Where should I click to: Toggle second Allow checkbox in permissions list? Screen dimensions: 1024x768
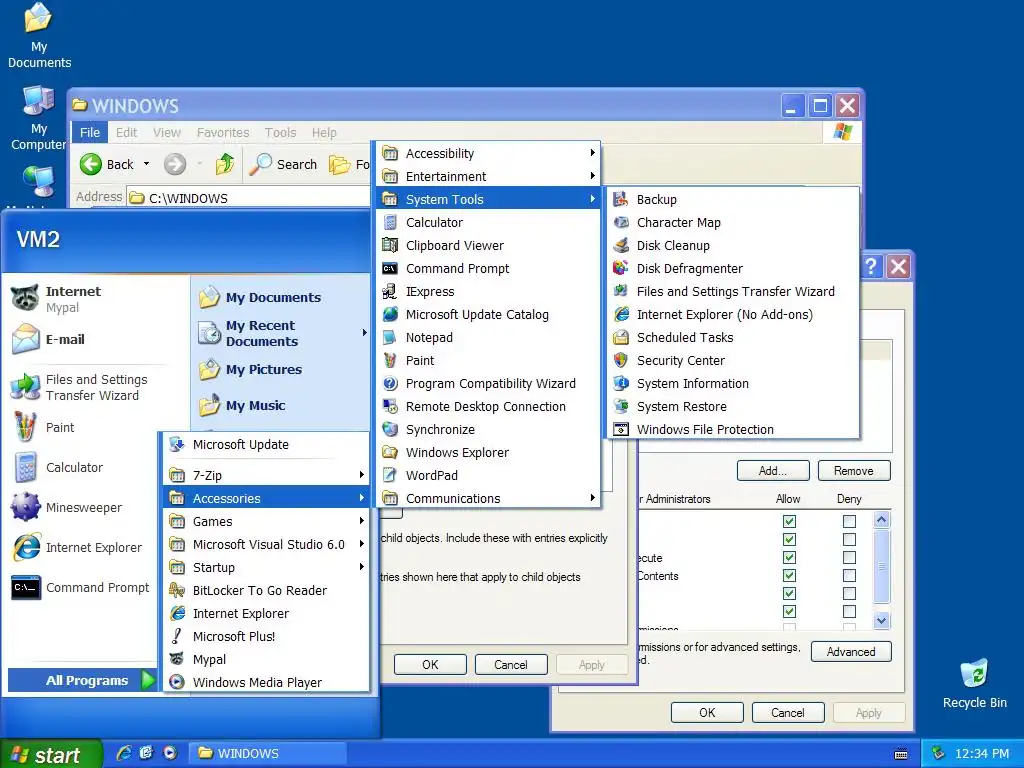[x=789, y=539]
